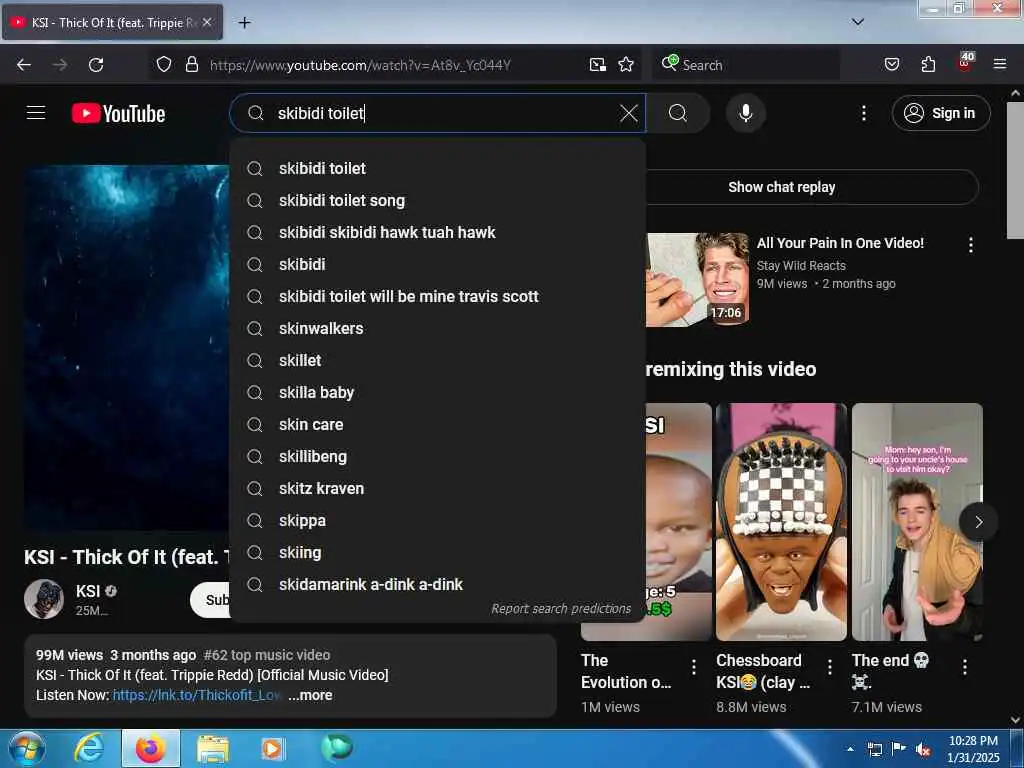Pick suggestion 'skippa'
The image size is (1024, 768).
(438, 520)
